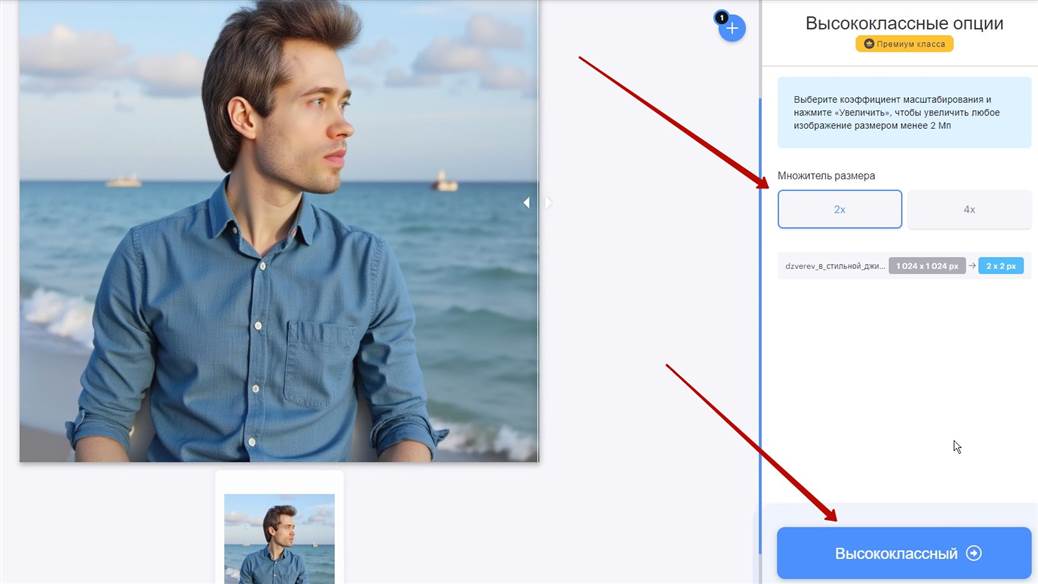Click the blue plus add-image button

click(732, 29)
